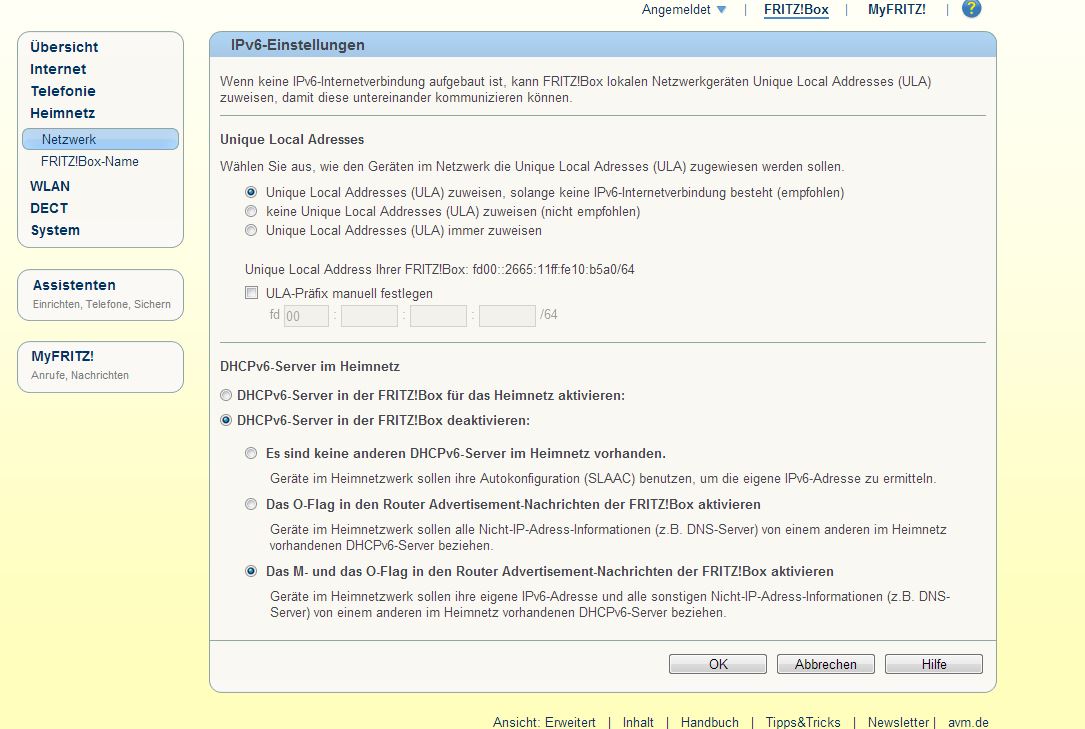The image size is (1085, 729).
Task: Open the Assistenten panel
Action: [x=100, y=295]
